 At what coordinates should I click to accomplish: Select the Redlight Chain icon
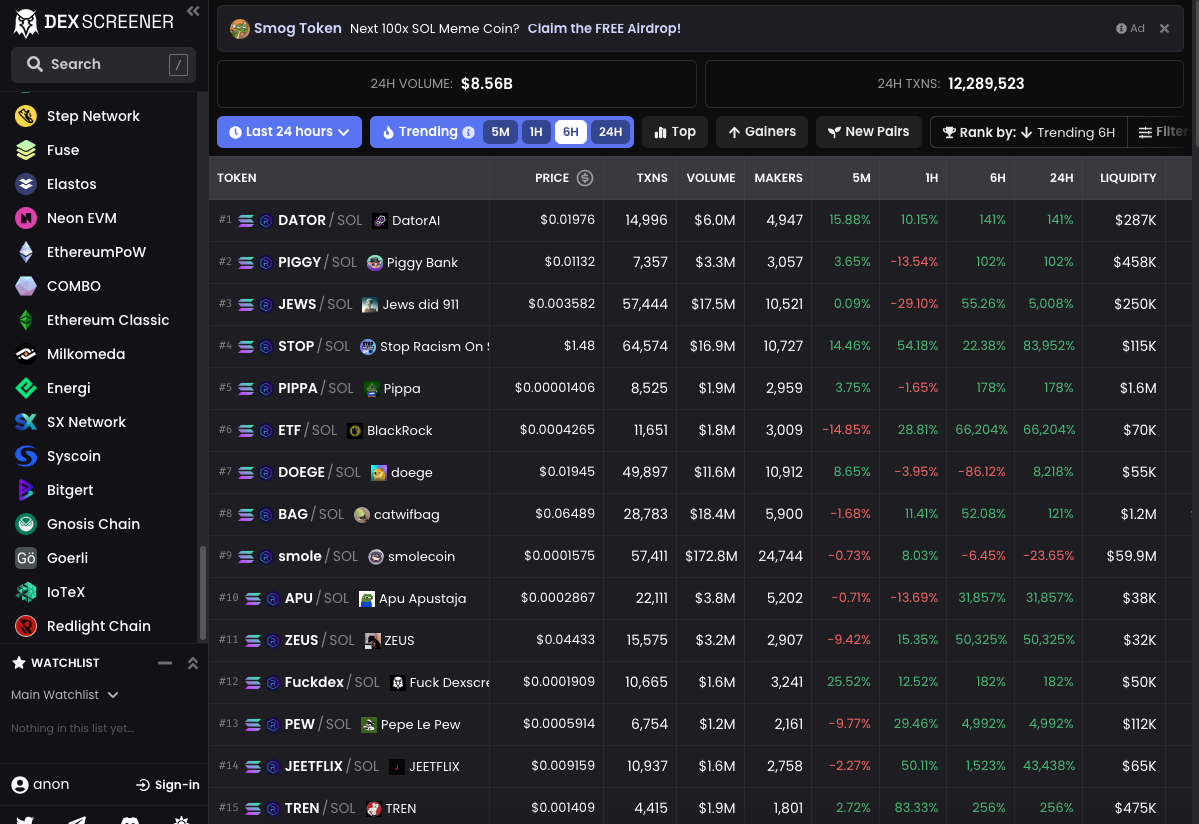tap(26, 626)
